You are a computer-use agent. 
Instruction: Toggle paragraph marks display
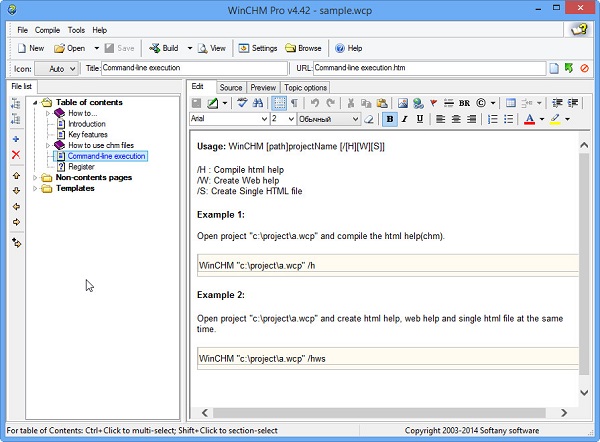[294, 103]
